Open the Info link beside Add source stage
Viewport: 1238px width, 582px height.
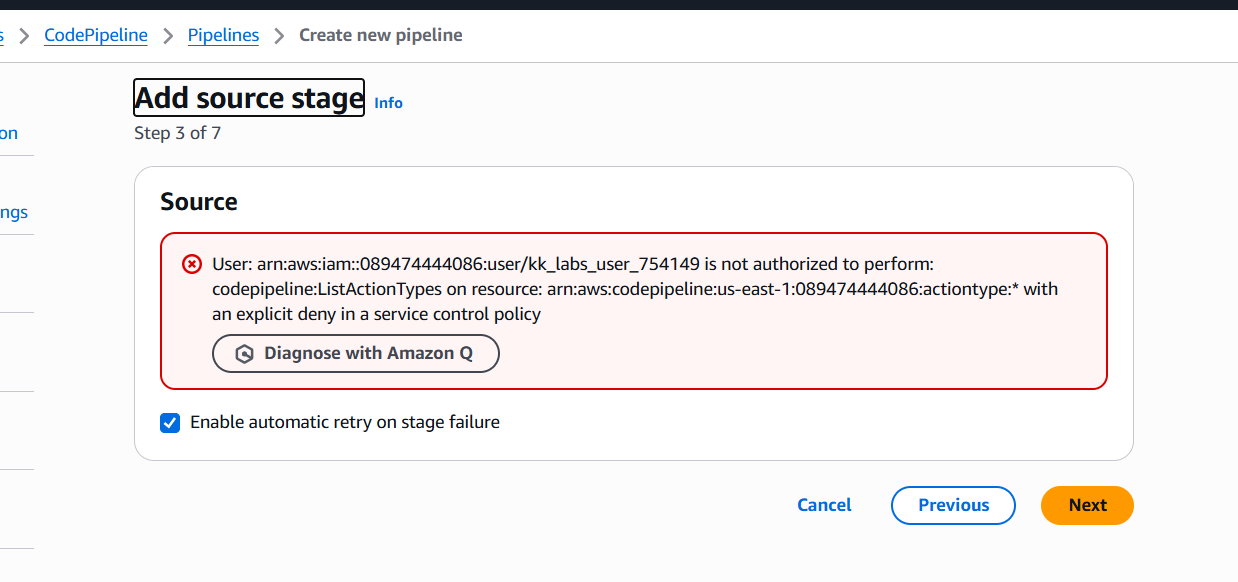[388, 103]
